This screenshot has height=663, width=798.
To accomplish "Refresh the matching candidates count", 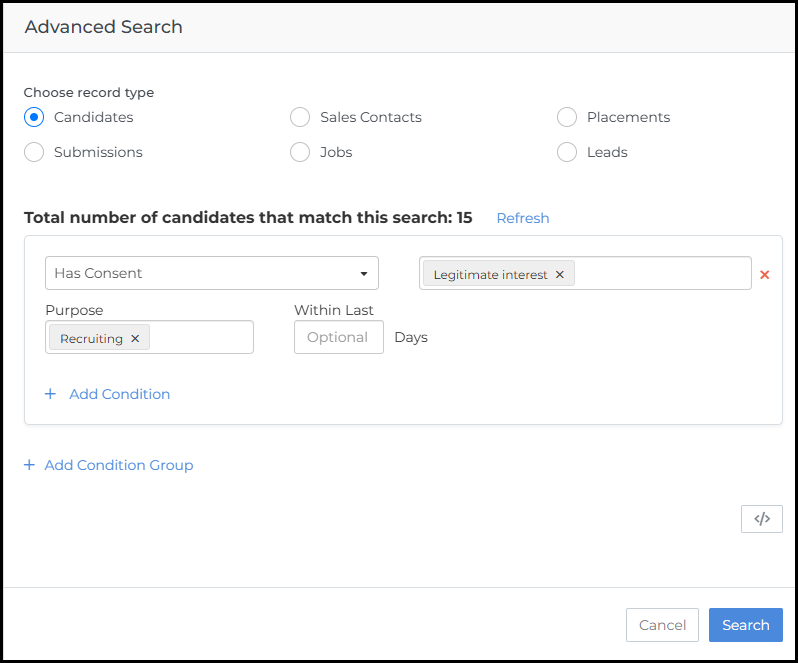I will 522,218.
